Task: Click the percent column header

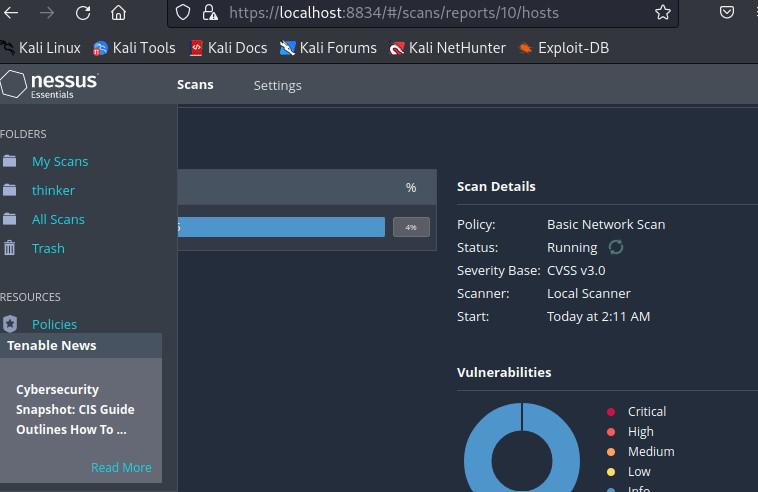Action: click(411, 188)
